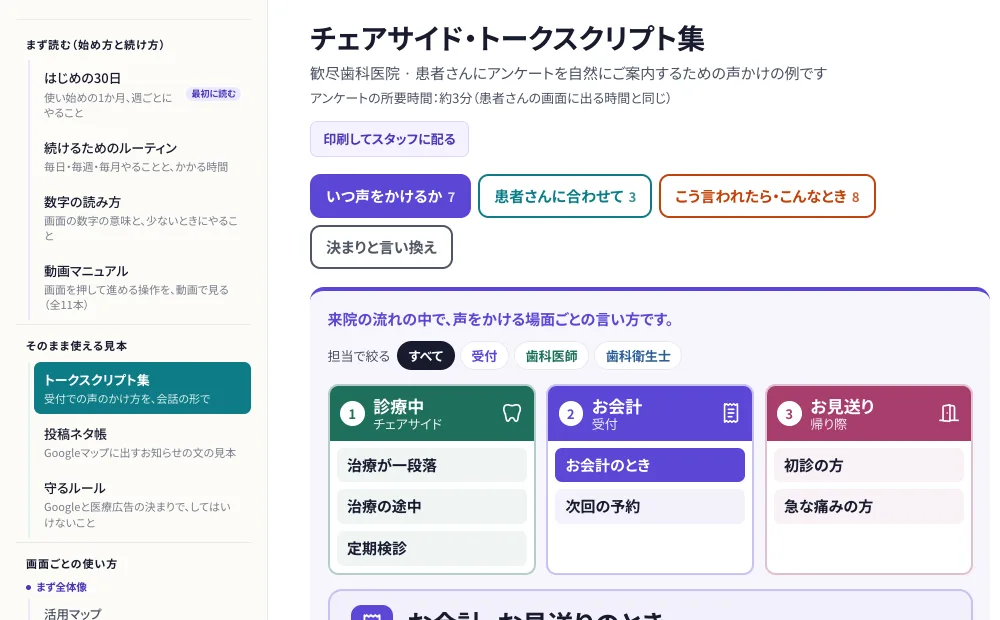Open 投稿ネタ帳 in sidebar

point(141,443)
